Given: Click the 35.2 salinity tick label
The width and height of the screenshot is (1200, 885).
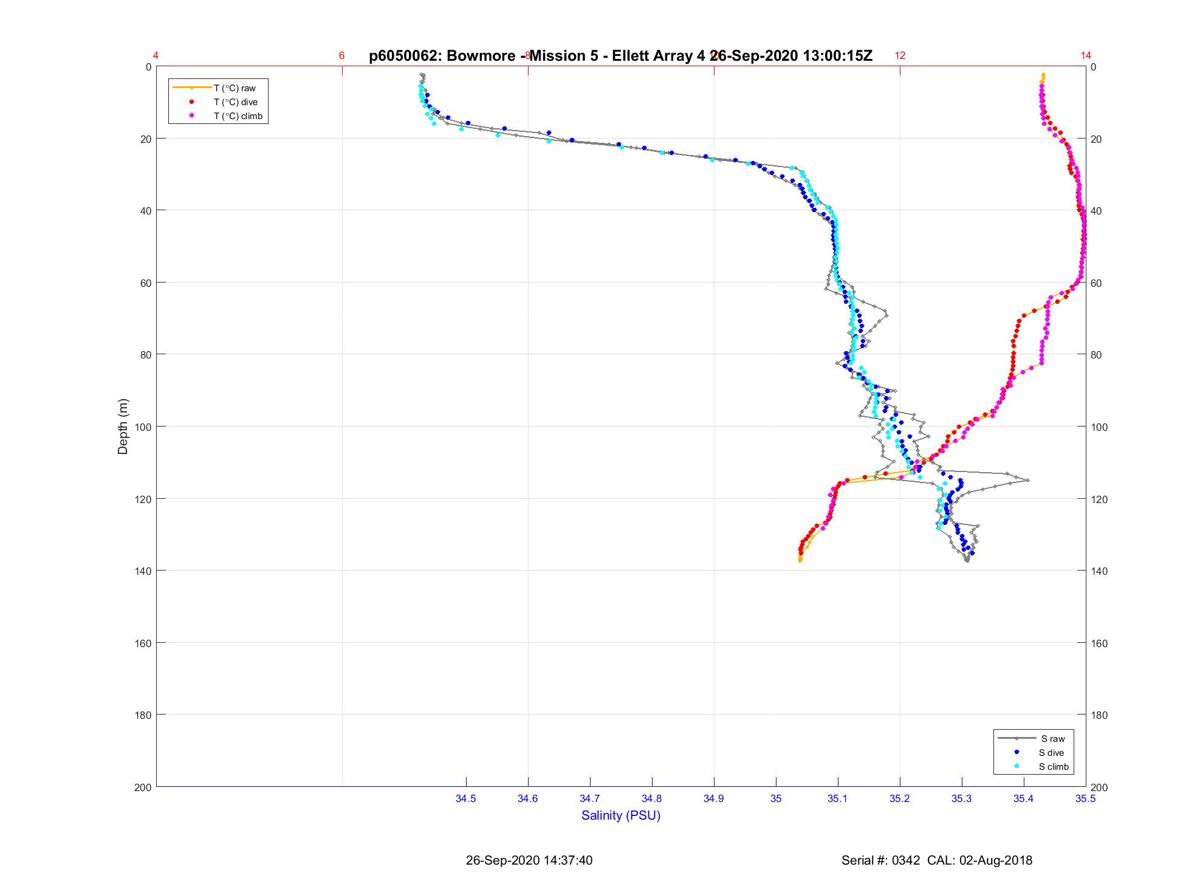Looking at the screenshot, I should point(900,798).
